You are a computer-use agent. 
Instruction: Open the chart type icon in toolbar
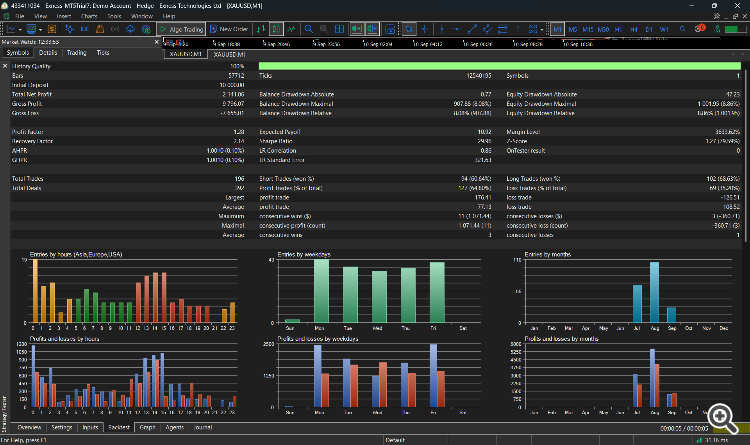tap(11, 29)
